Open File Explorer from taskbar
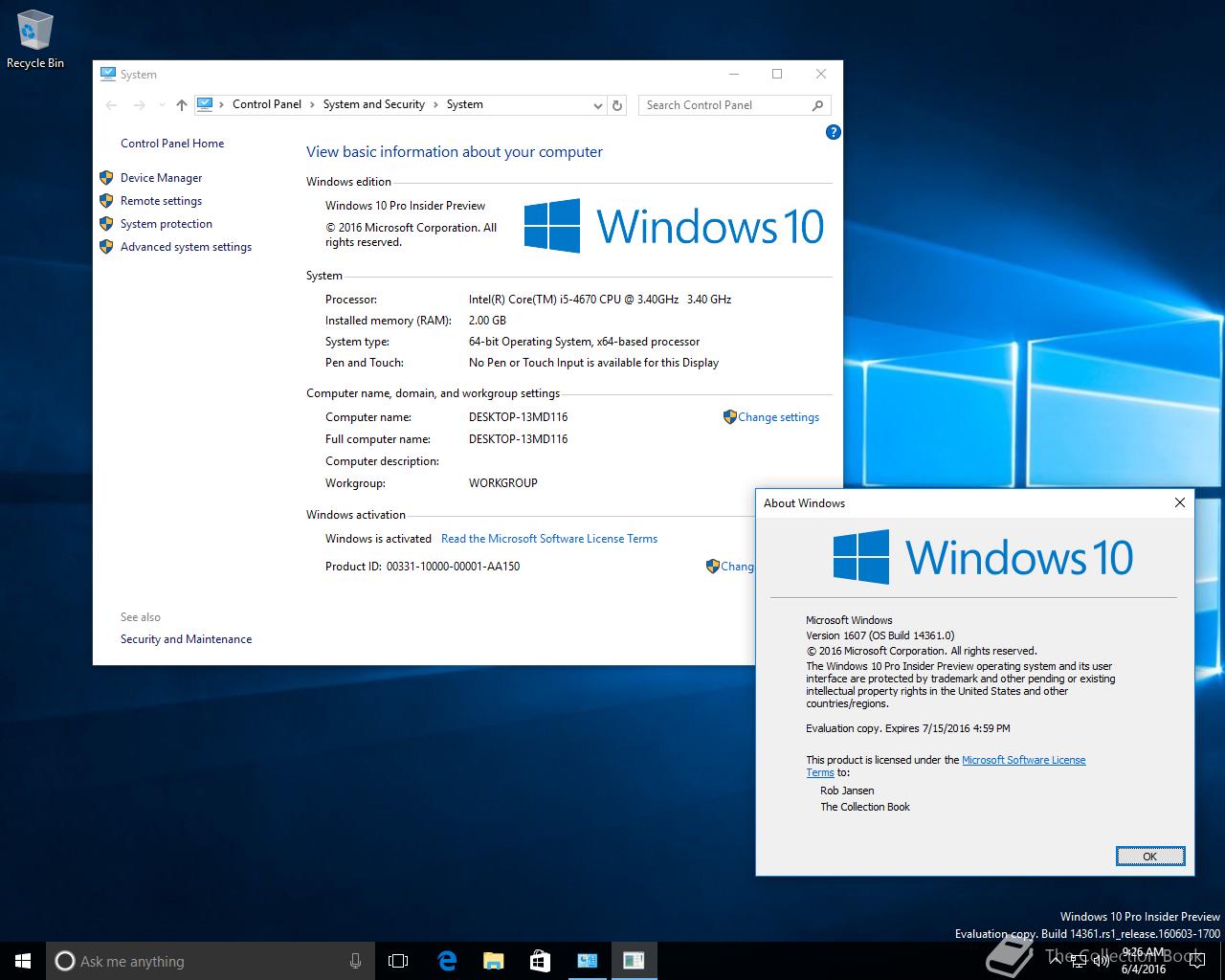 click(x=493, y=961)
